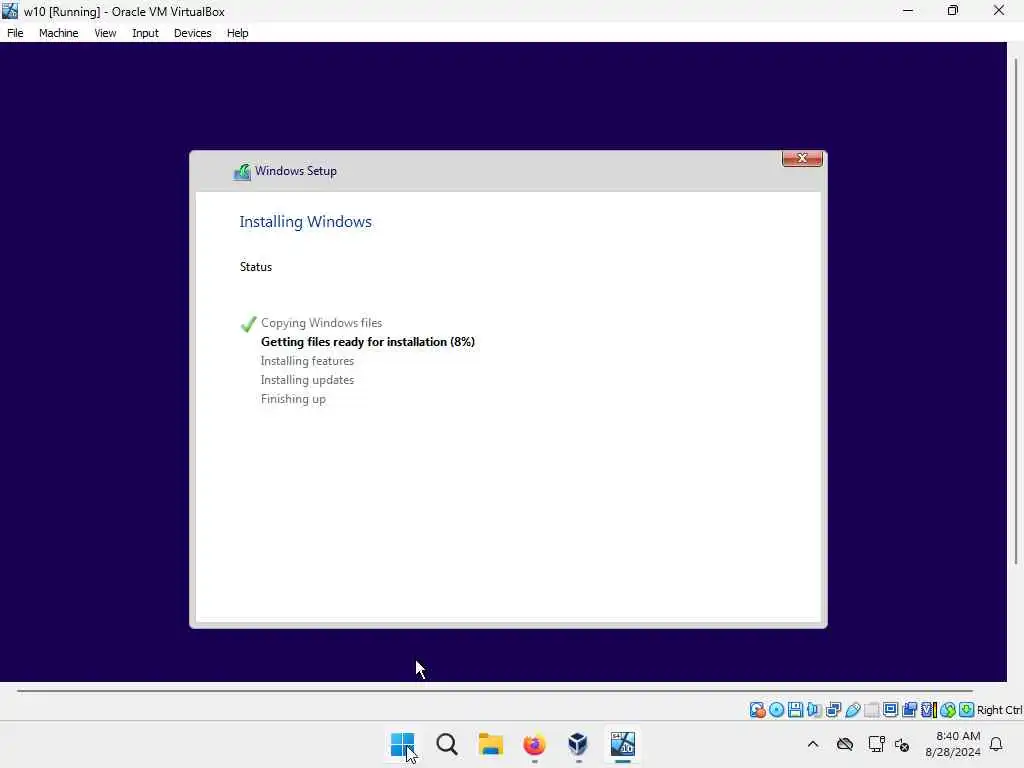Click the running w10 VM taskbar icon

click(622, 744)
